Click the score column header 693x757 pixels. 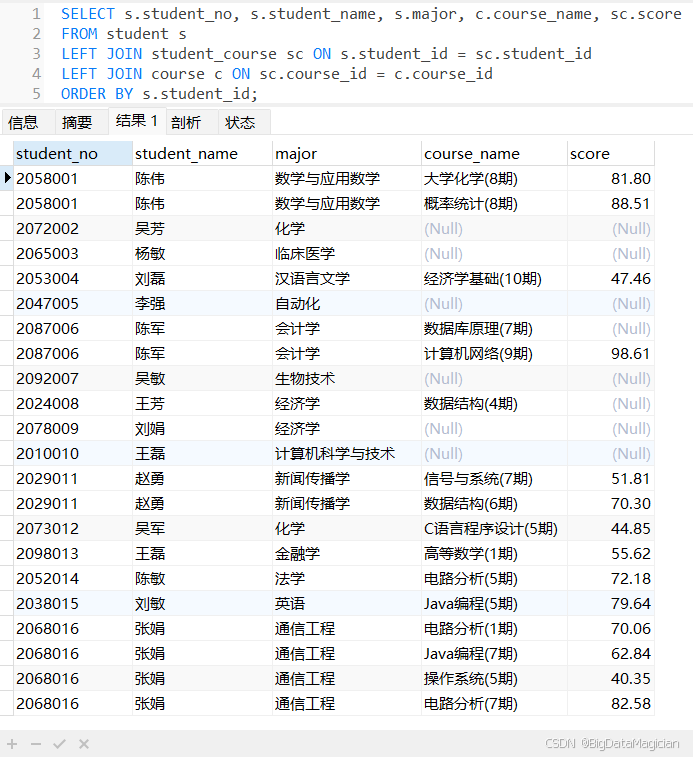click(x=610, y=154)
